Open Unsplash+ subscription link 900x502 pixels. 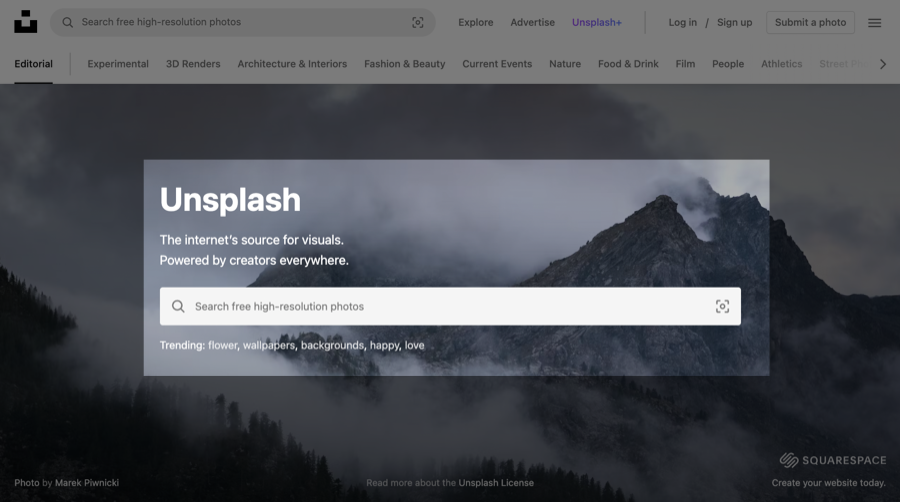(596, 22)
